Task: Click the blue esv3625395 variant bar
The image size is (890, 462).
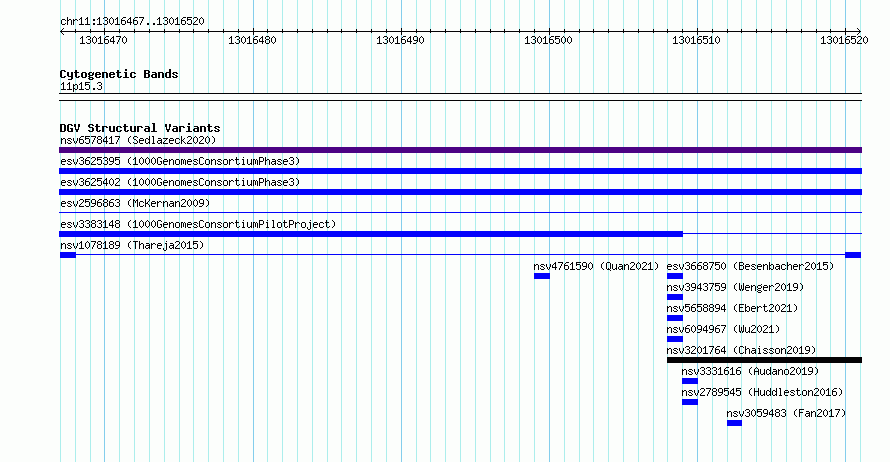Action: point(460,171)
